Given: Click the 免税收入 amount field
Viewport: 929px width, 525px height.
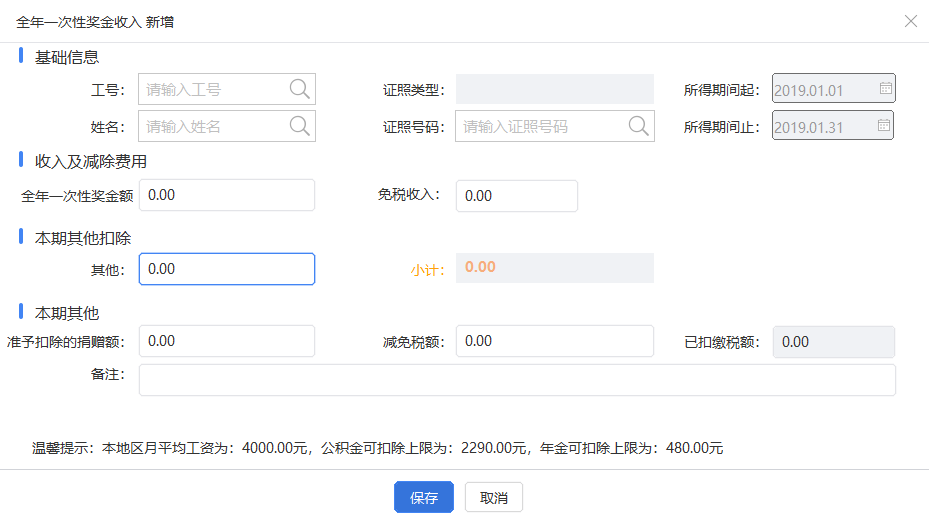Looking at the screenshot, I should pyautogui.click(x=517, y=196).
